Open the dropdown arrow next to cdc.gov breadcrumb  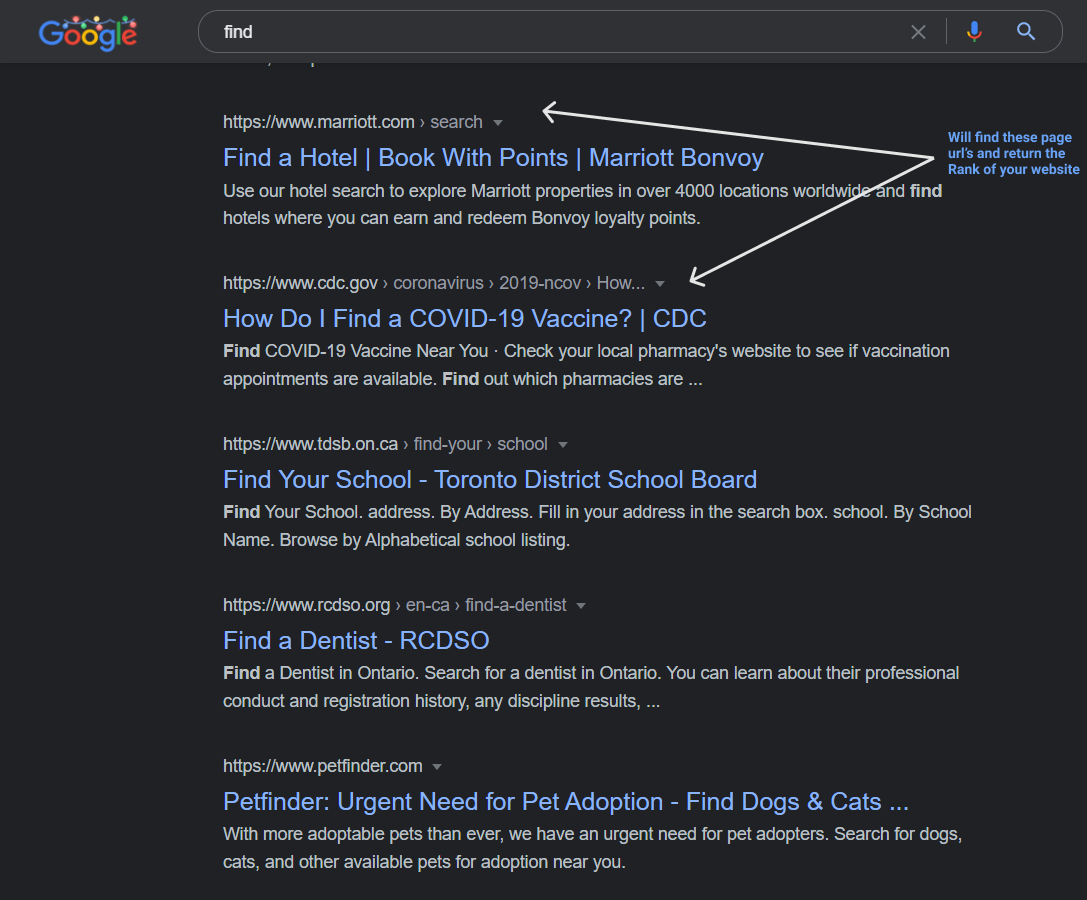[661, 283]
